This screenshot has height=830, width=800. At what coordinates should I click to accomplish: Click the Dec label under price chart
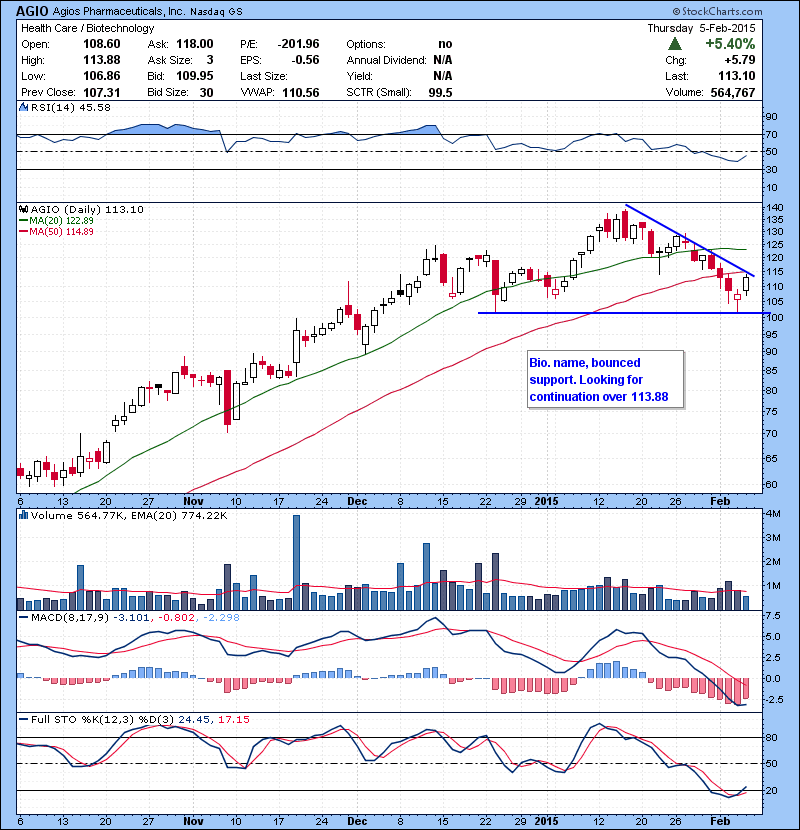coord(357,501)
